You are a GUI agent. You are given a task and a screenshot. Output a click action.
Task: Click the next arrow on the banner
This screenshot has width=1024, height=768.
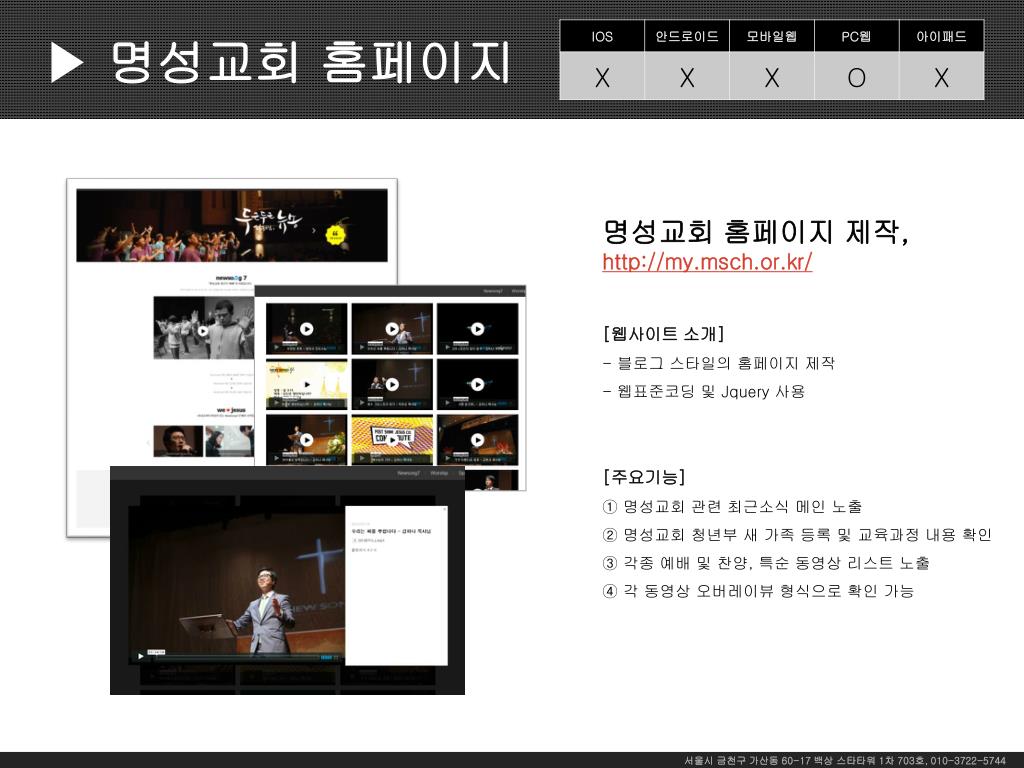point(313,230)
